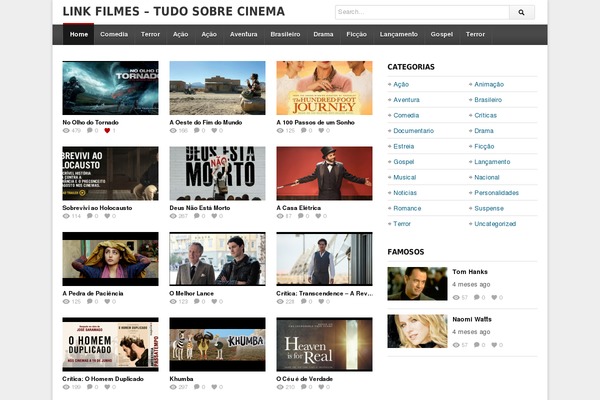Click the comment bubble under A Oeste do Fim do Mundo

coord(197,131)
